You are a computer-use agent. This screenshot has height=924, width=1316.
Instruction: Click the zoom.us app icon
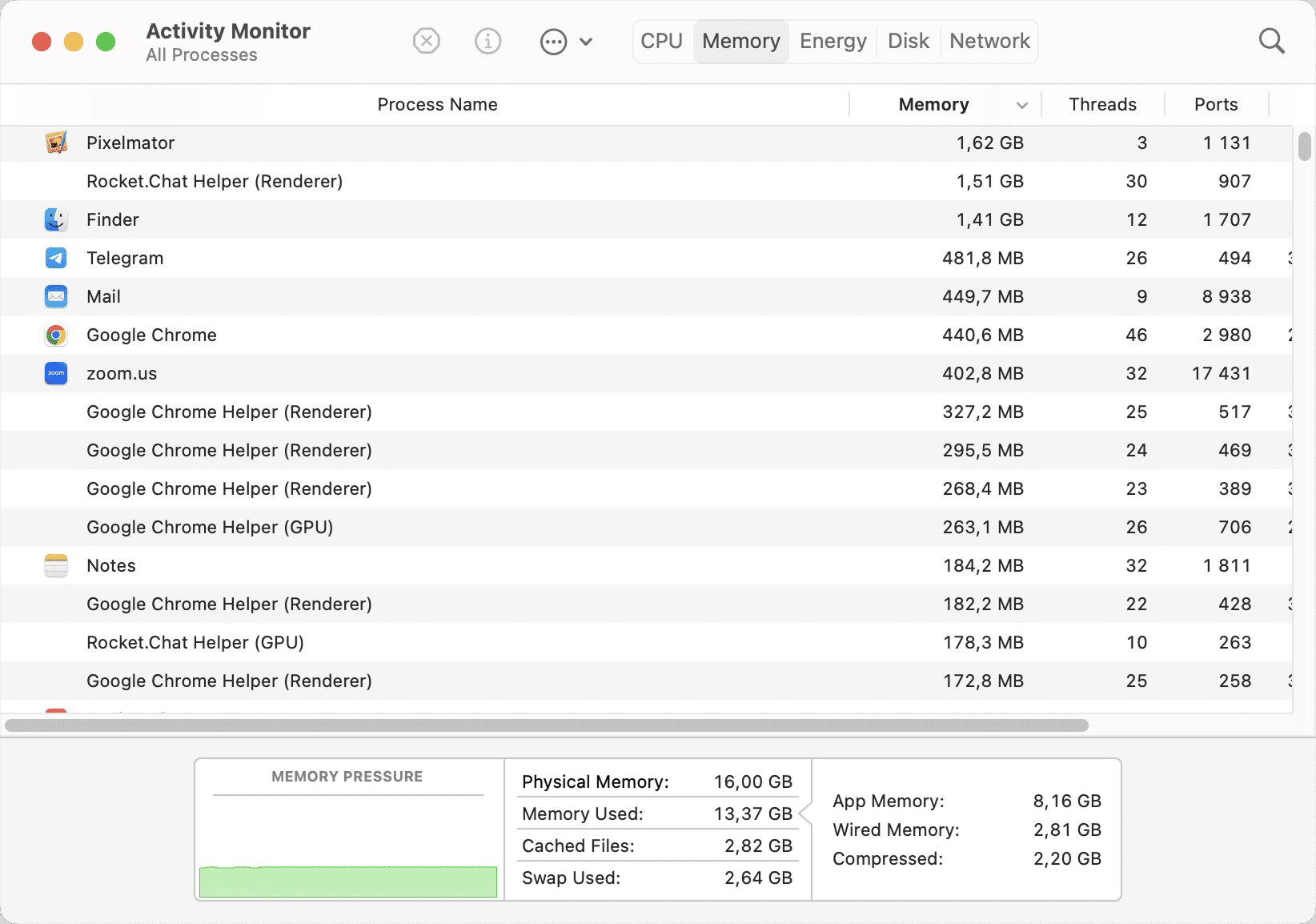tap(55, 373)
